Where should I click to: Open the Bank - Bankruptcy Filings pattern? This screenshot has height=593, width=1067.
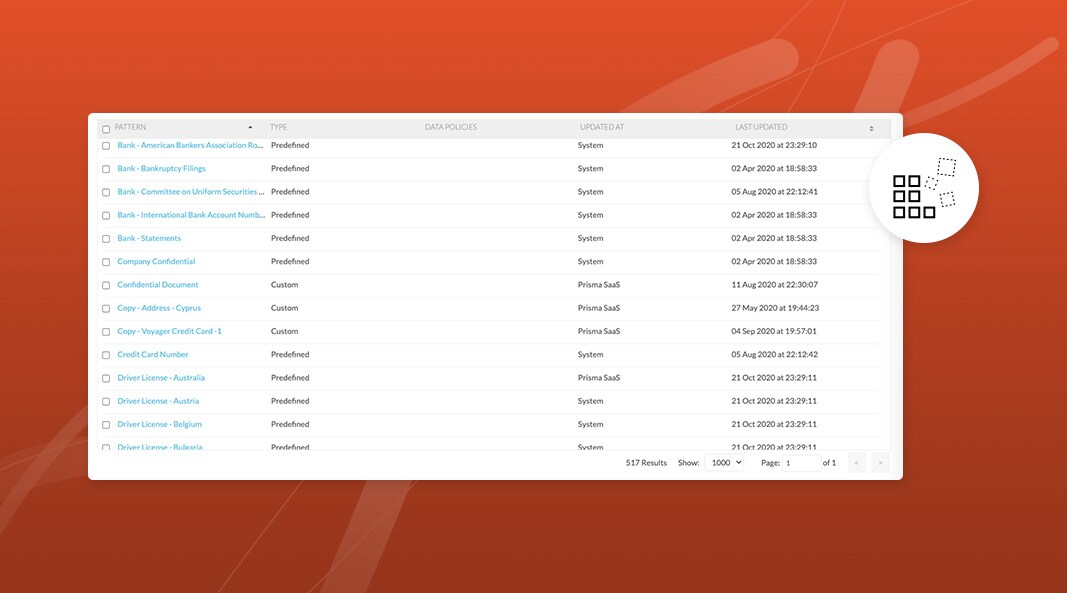tap(161, 168)
